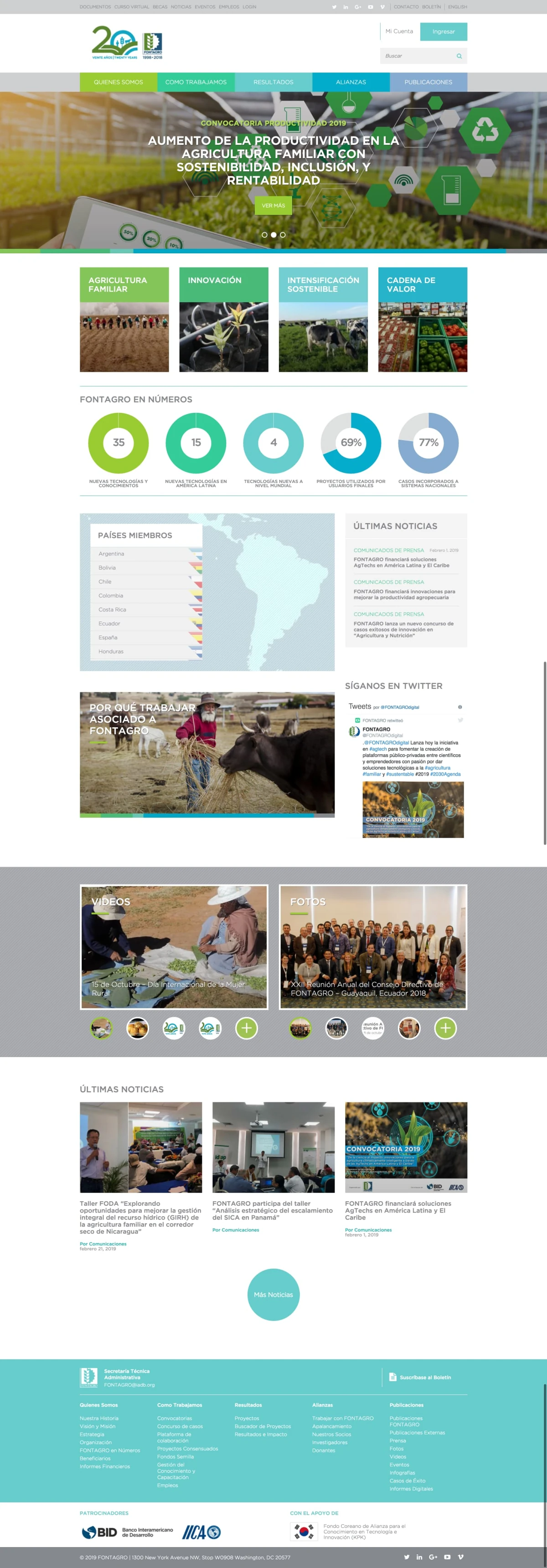Open the Innovación card

(223, 319)
